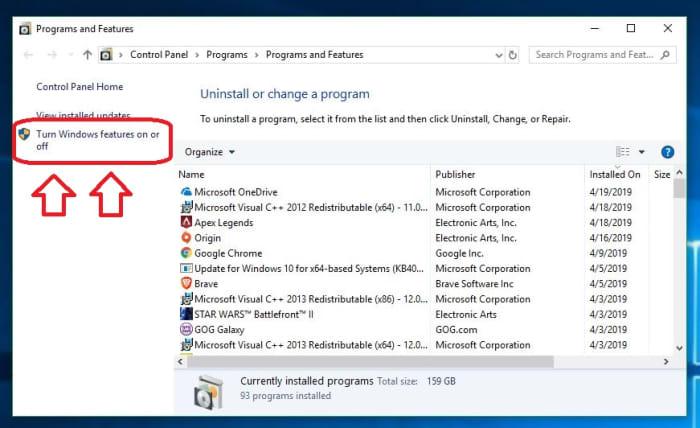Go up one level with up arrow
Screen dimensions: 700x428
[87, 55]
